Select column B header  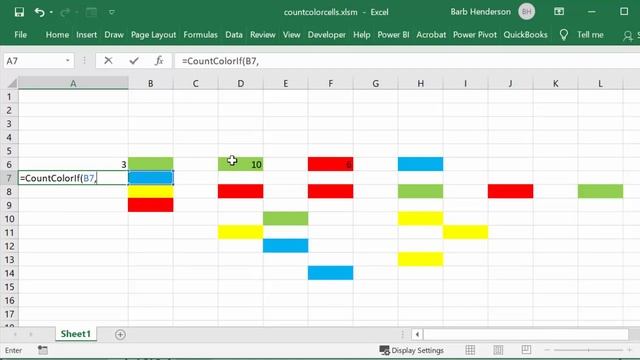[x=151, y=84]
